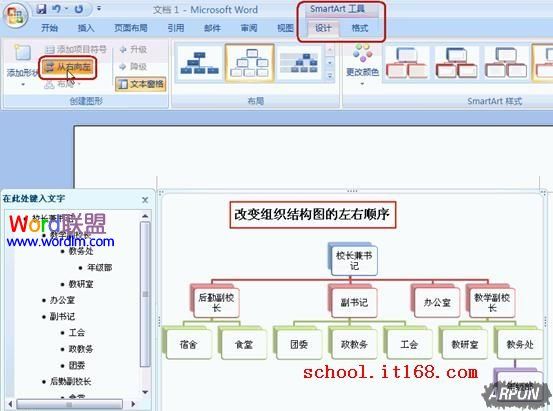This screenshot has width=553, height=411.
Task: Apply the third SmartArt style thumbnail
Action: [x=506, y=63]
